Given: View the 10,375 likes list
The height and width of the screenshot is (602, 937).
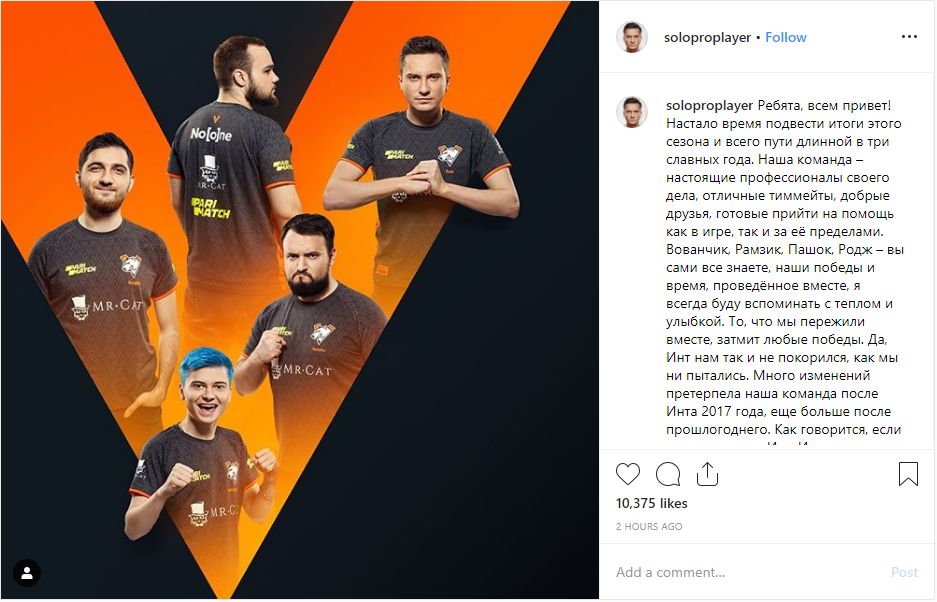Looking at the screenshot, I should click(651, 503).
